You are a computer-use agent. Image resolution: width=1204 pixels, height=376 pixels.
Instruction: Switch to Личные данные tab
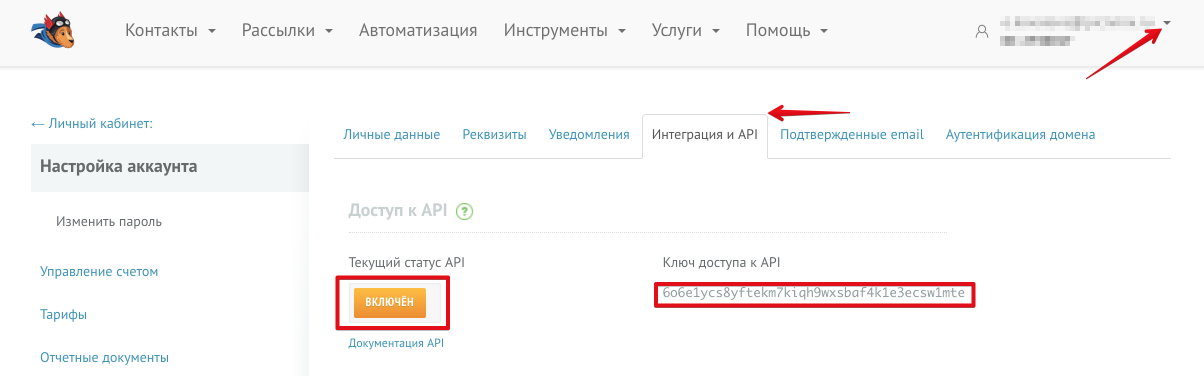pyautogui.click(x=391, y=135)
